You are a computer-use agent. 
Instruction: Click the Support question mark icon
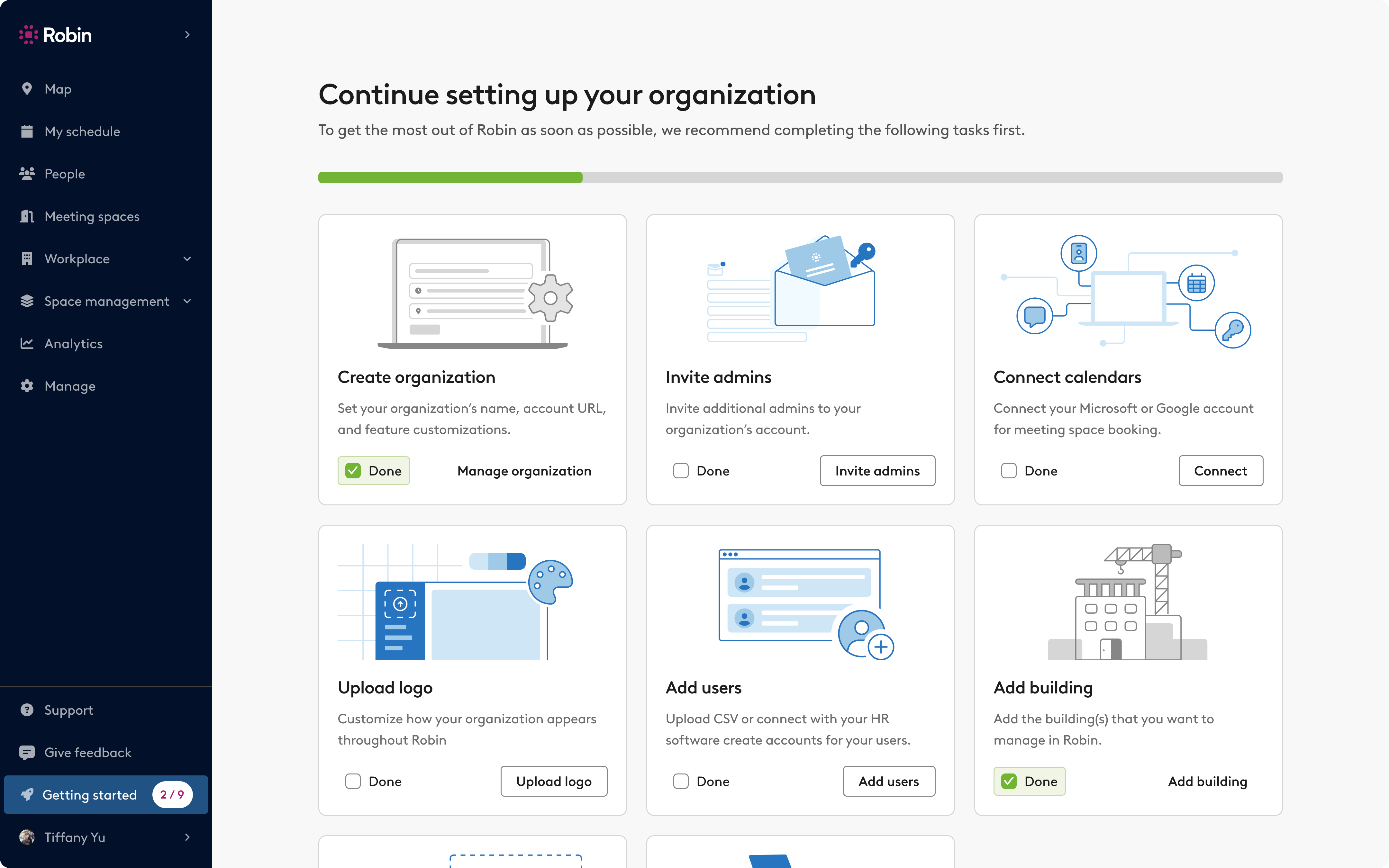27,710
